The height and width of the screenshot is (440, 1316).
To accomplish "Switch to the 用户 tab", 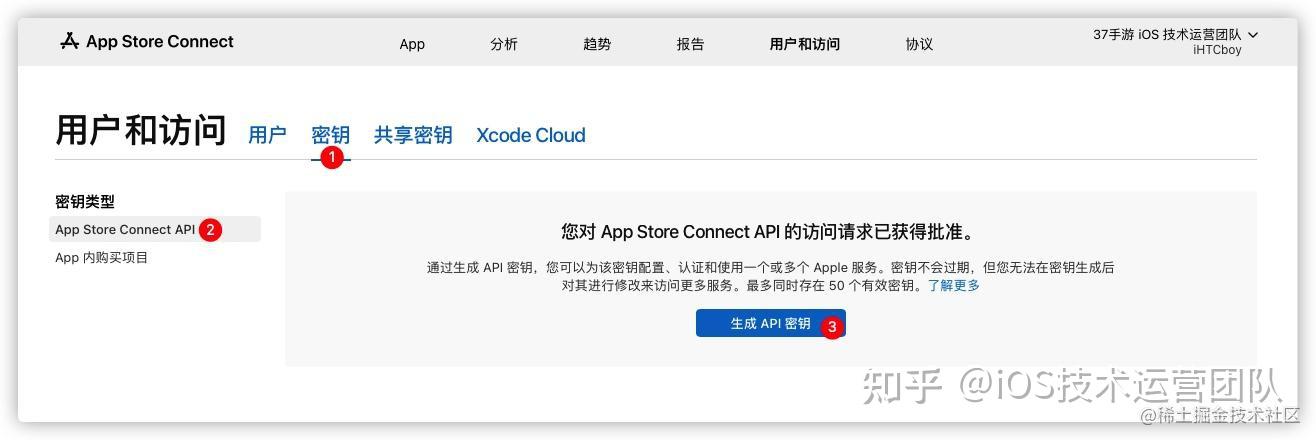I will point(267,135).
